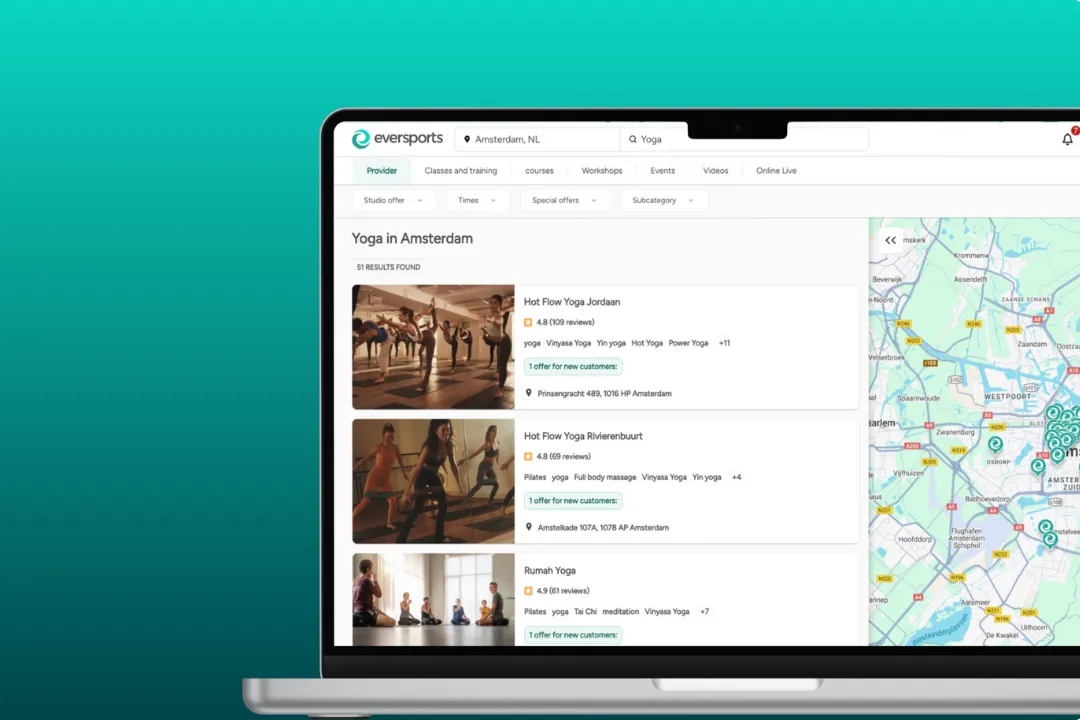Click the Tai Chi tag
This screenshot has width=1080, height=720.
tap(585, 612)
